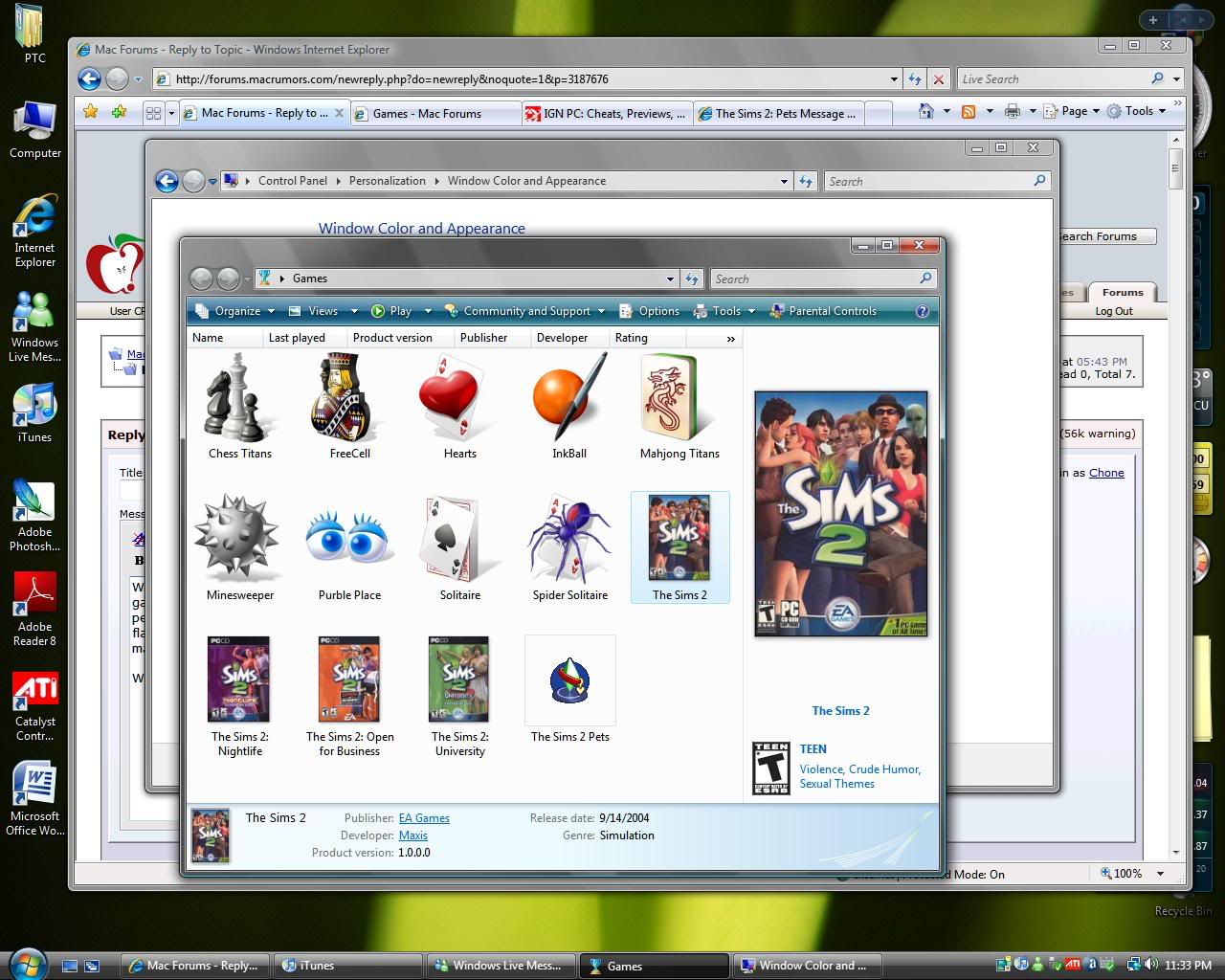The width and height of the screenshot is (1225, 980).
Task: Open Parental Controls in Games toolbar
Action: pyautogui.click(x=822, y=311)
